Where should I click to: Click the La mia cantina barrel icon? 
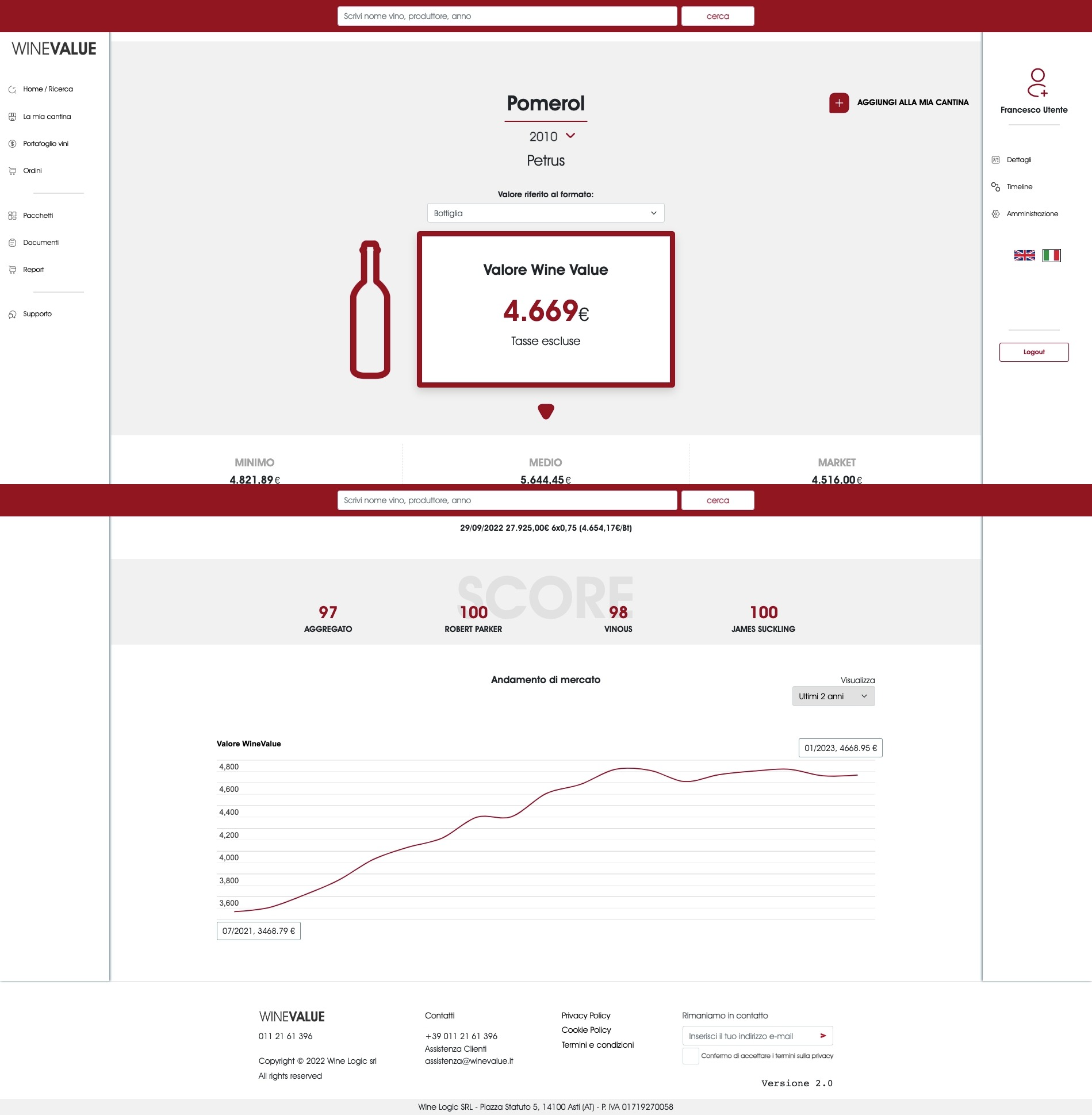pyautogui.click(x=12, y=117)
